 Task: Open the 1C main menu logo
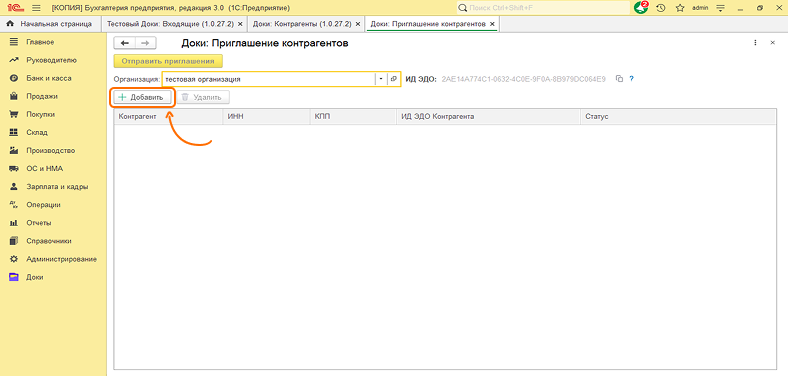16,8
